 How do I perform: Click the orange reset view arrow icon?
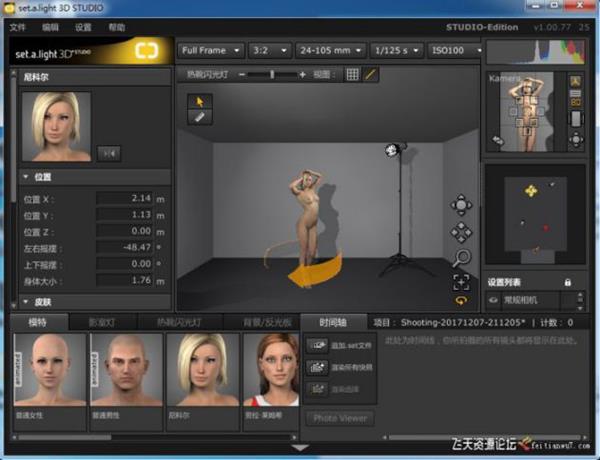(x=461, y=301)
